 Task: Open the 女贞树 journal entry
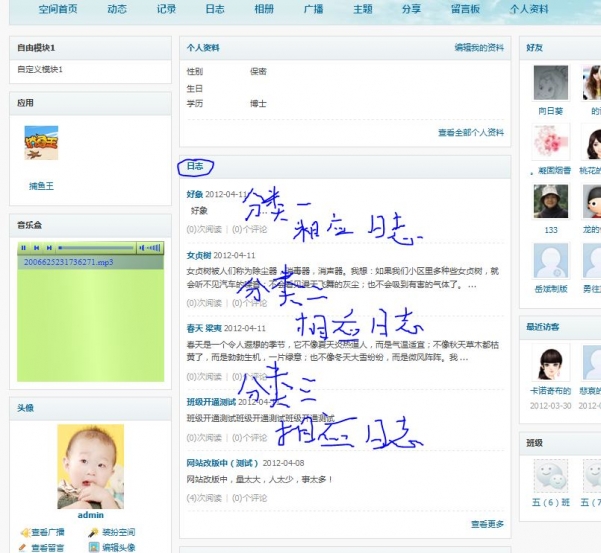[x=199, y=256]
